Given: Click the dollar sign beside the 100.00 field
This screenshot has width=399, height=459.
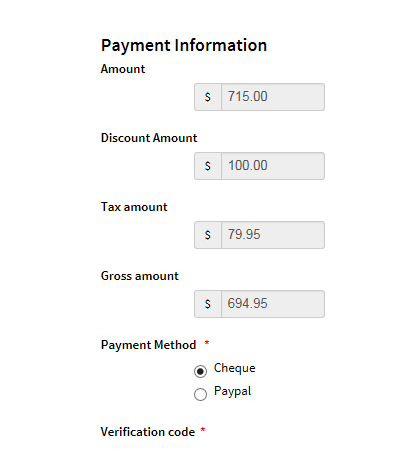Looking at the screenshot, I should point(208,166).
